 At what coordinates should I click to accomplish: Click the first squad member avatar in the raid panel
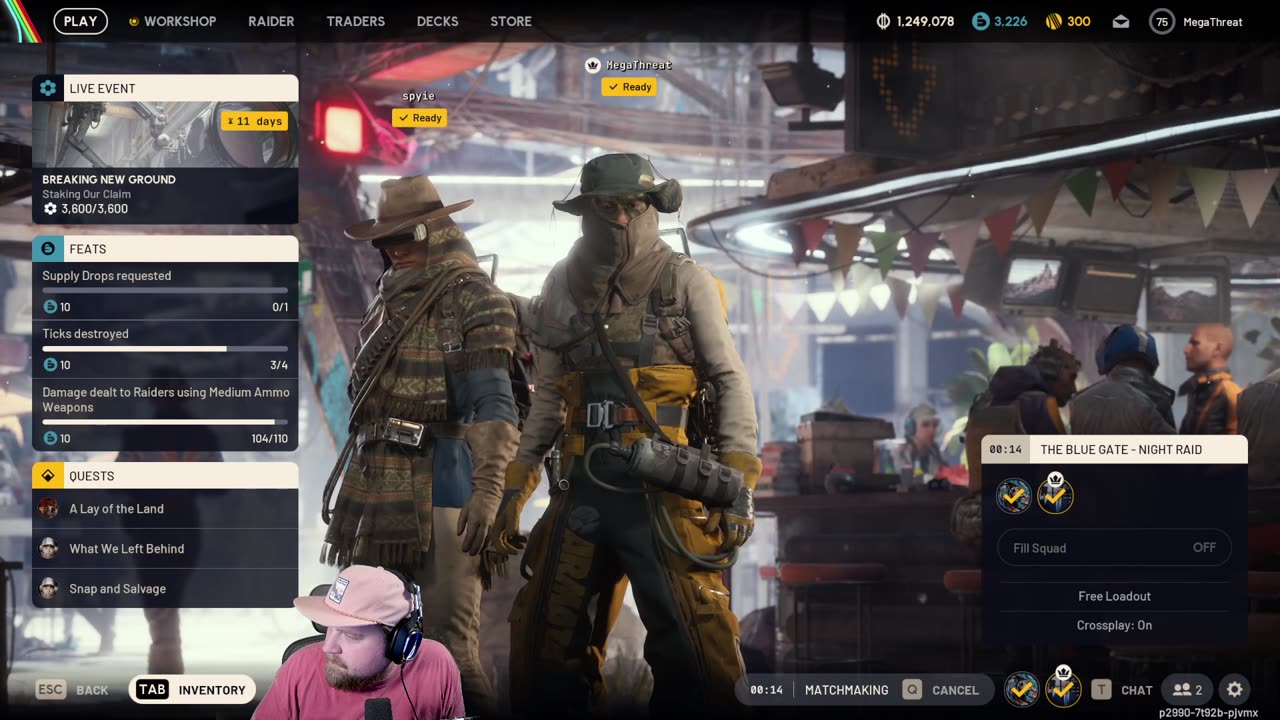pyautogui.click(x=1014, y=495)
